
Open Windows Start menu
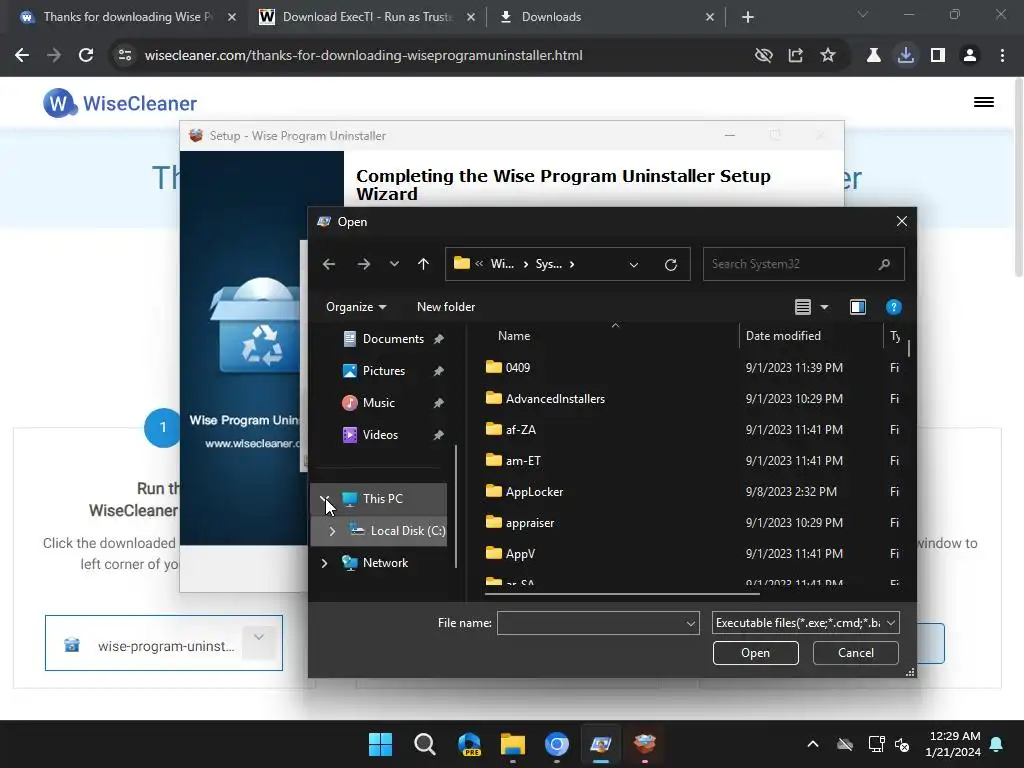pyautogui.click(x=380, y=744)
